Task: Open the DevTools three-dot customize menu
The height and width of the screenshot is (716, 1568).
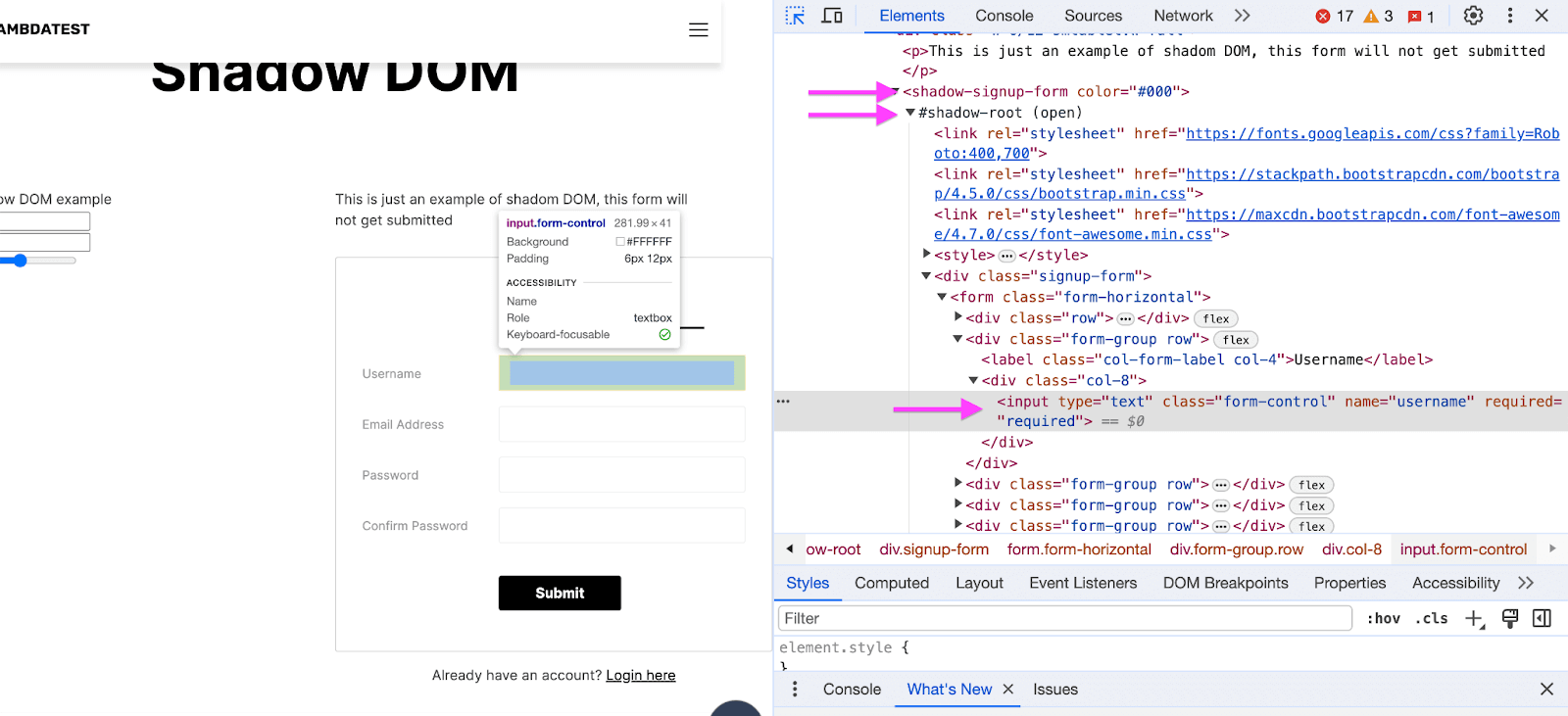Action: (x=1509, y=16)
